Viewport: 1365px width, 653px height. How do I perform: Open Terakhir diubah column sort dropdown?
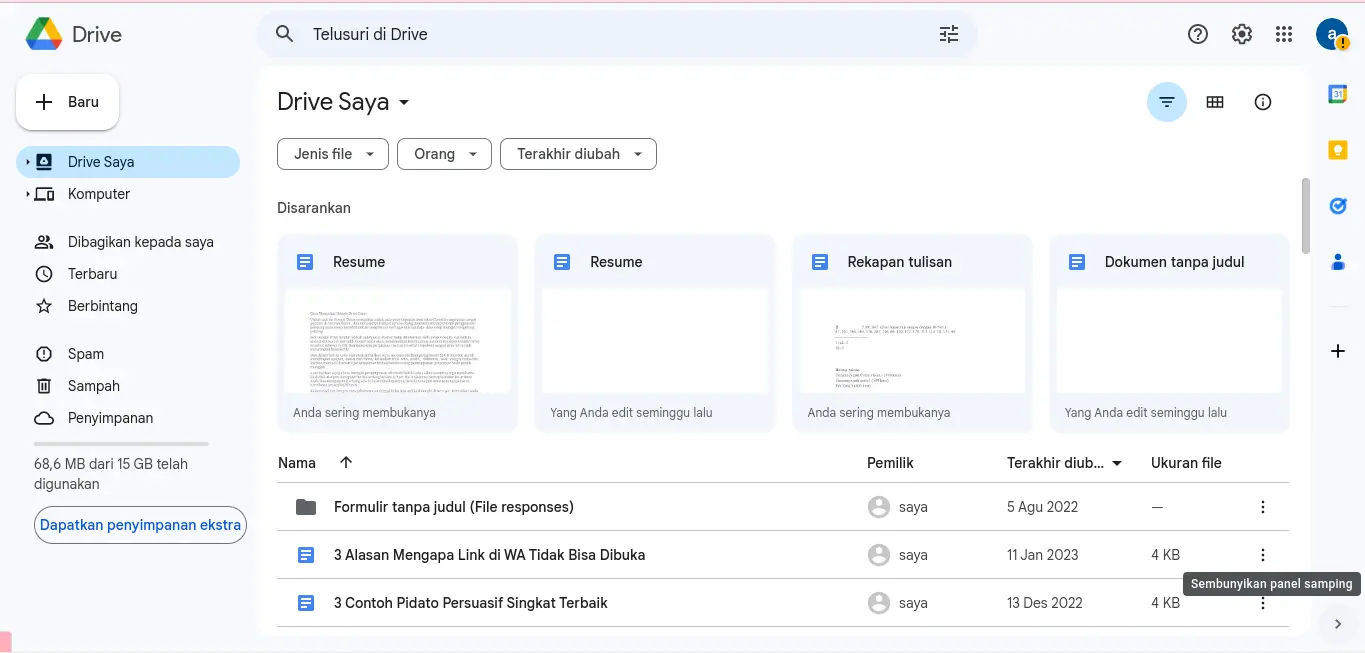pyautogui.click(x=1117, y=463)
